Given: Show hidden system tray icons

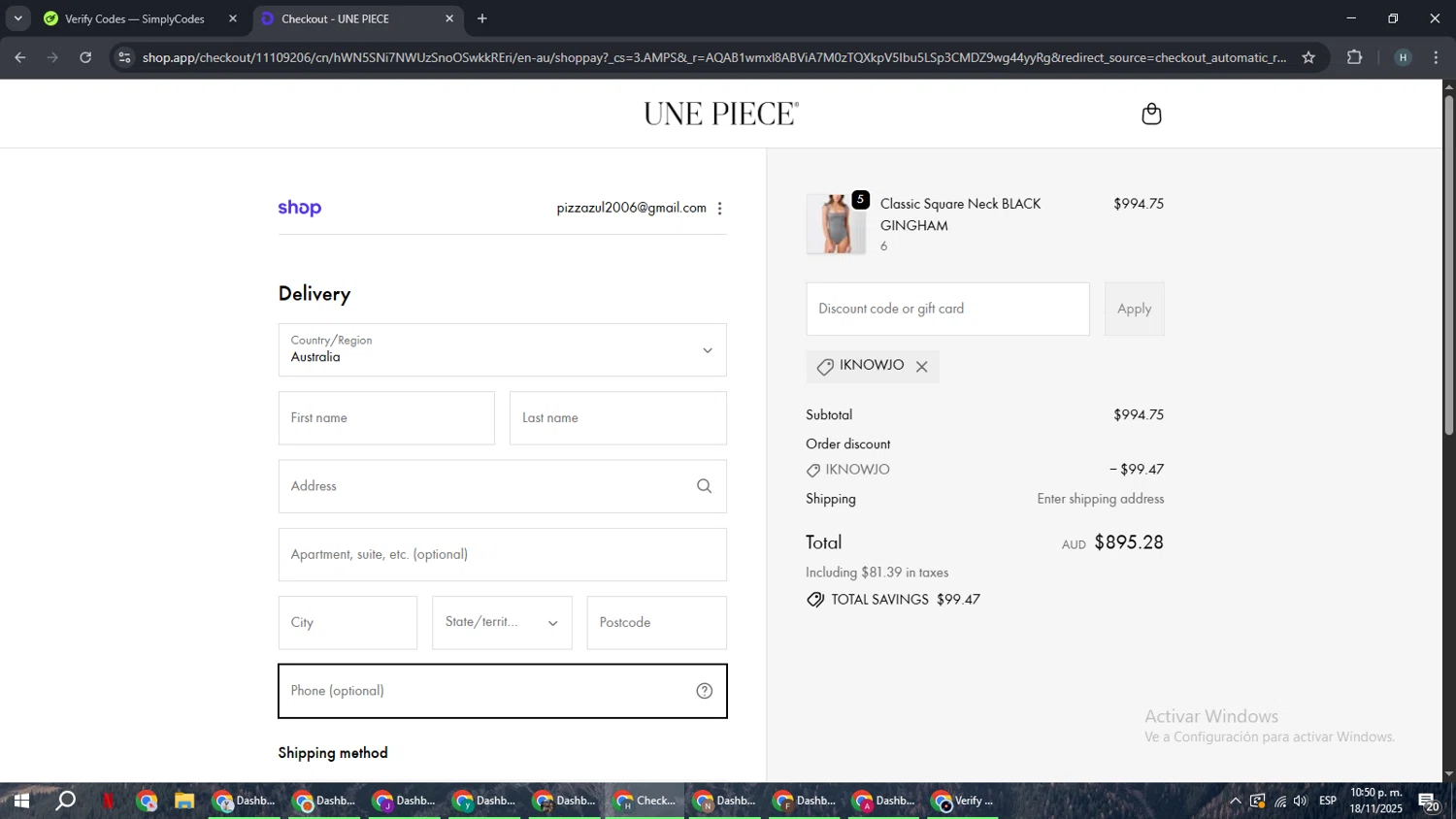Looking at the screenshot, I should pos(1235,801).
